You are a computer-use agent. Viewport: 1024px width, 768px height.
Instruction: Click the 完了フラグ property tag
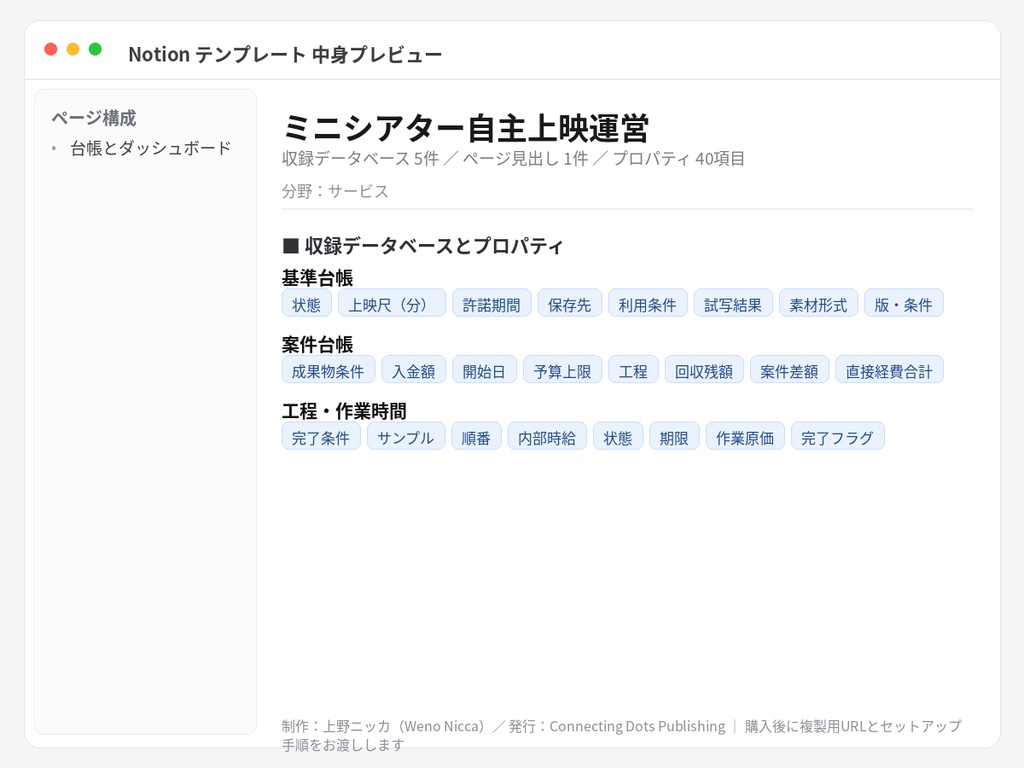click(838, 437)
